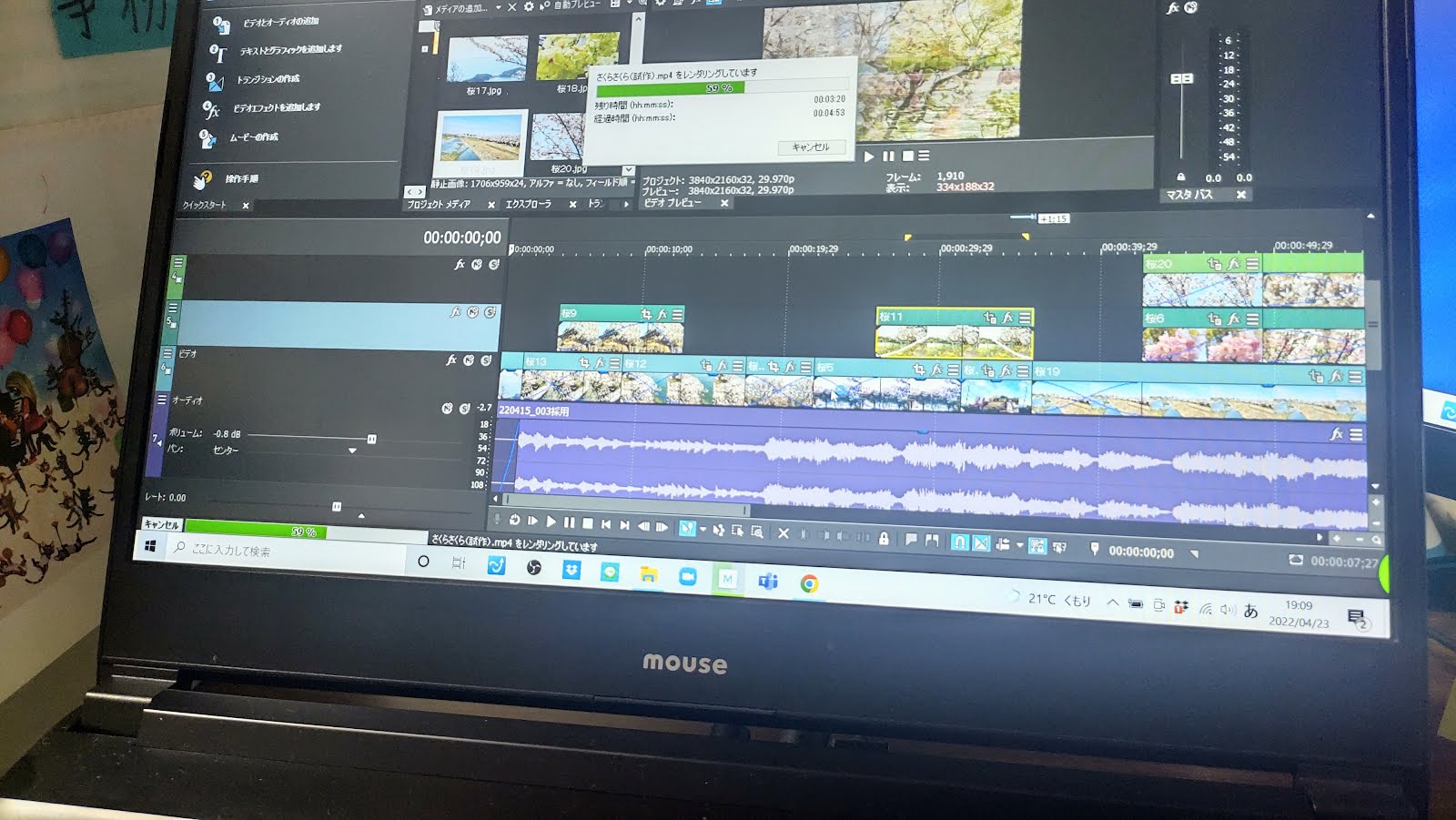This screenshot has height=820, width=1456.
Task: Click the Insert Region icon
Action: 932,541
